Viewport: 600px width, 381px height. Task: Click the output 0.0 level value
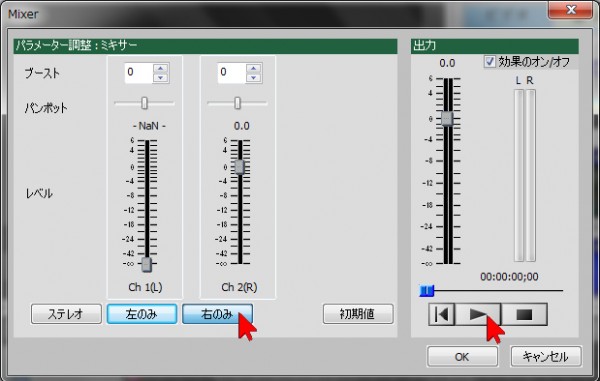(447, 63)
